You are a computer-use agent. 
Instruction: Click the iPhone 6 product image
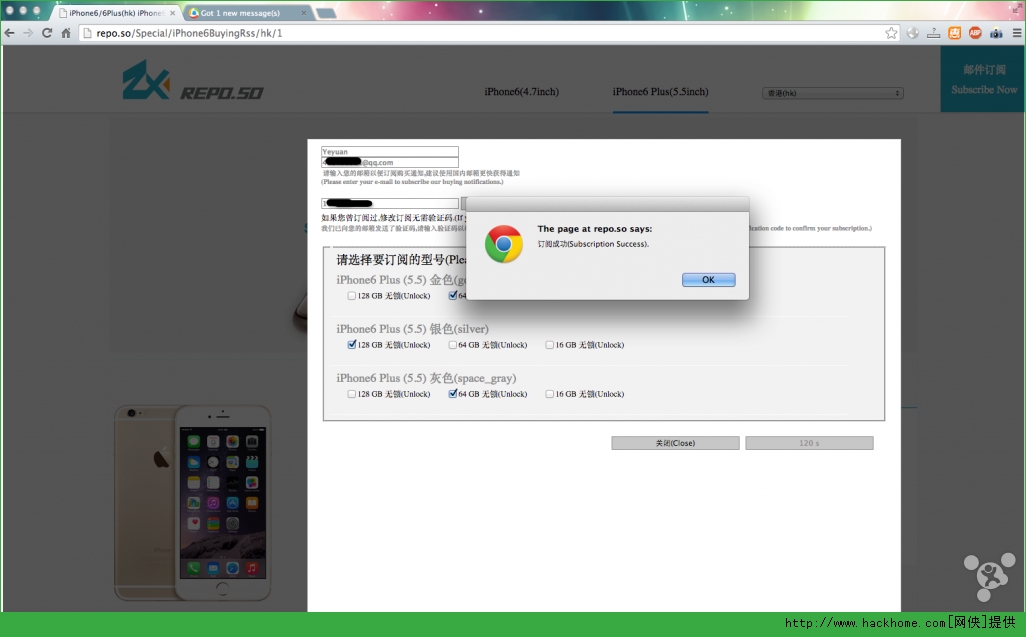[x=193, y=502]
